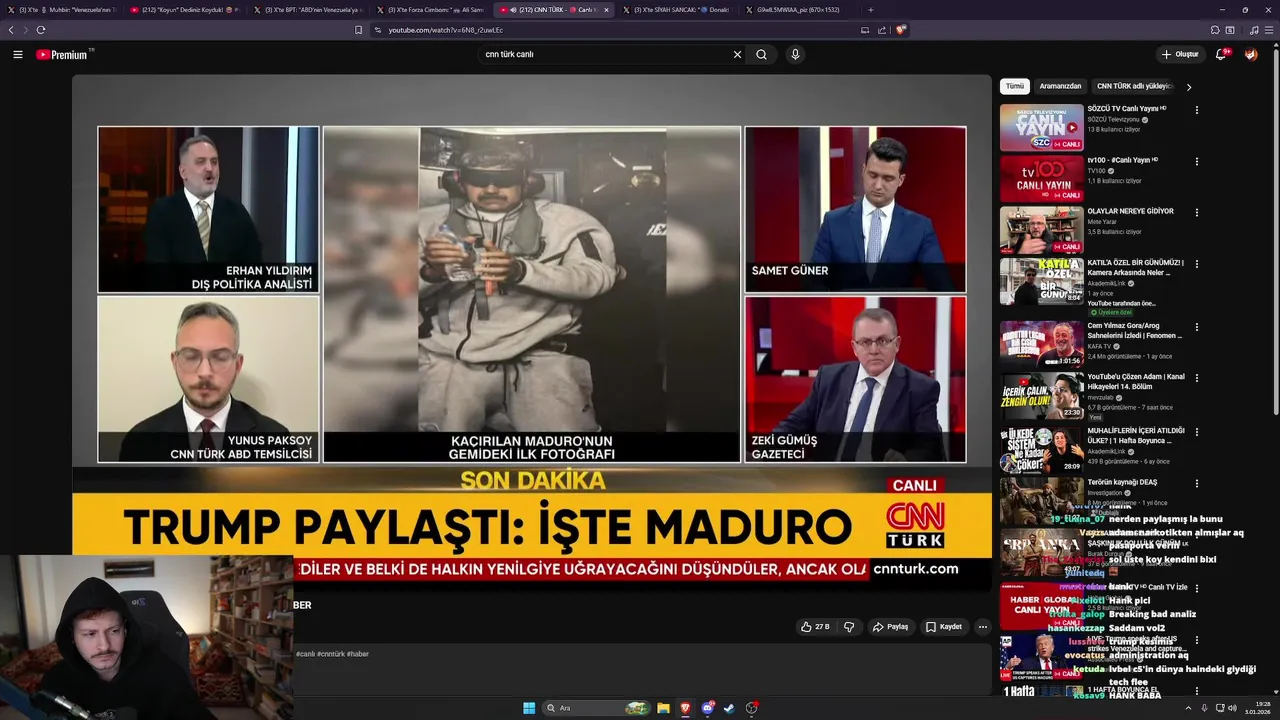
Task: Click the taskbar Ara search box
Action: click(596, 708)
